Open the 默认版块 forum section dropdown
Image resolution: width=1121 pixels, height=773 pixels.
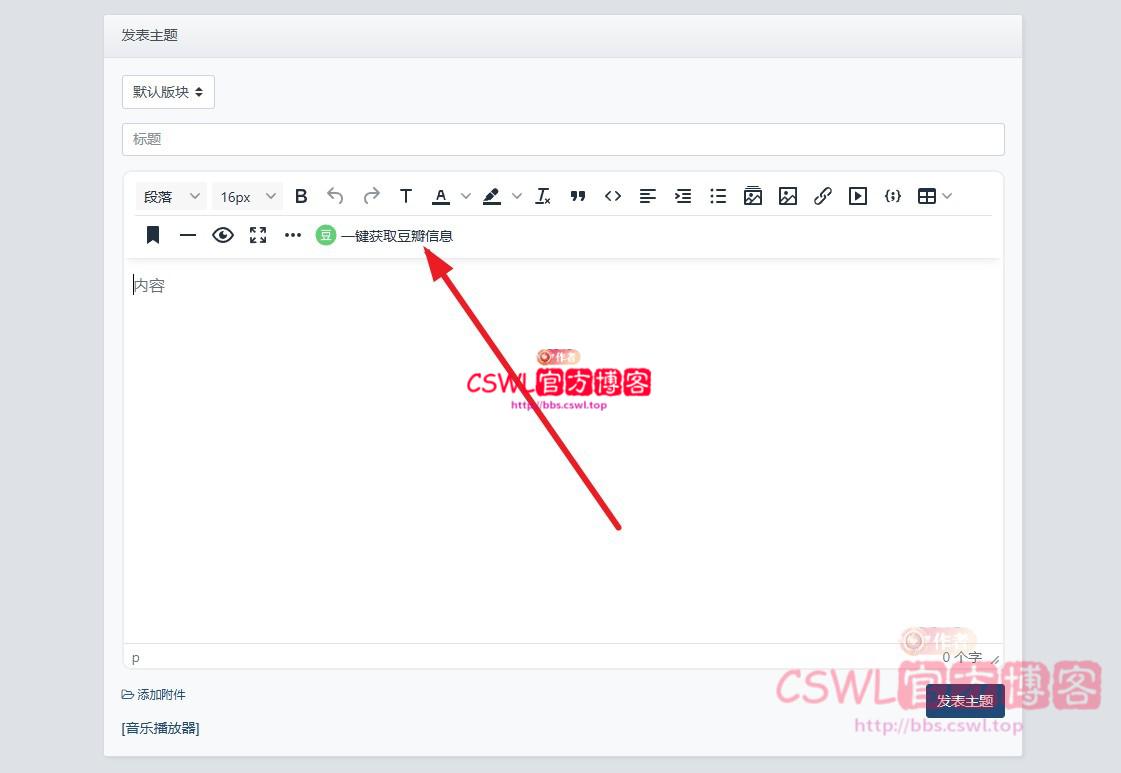coord(168,92)
